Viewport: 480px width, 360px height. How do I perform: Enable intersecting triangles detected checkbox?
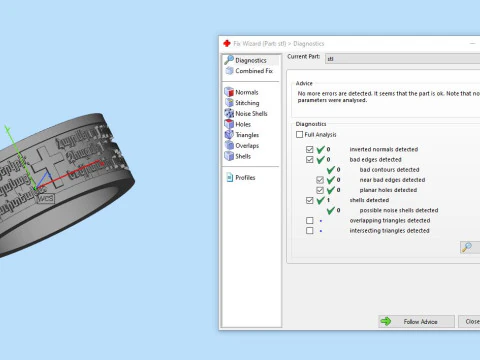[310, 230]
